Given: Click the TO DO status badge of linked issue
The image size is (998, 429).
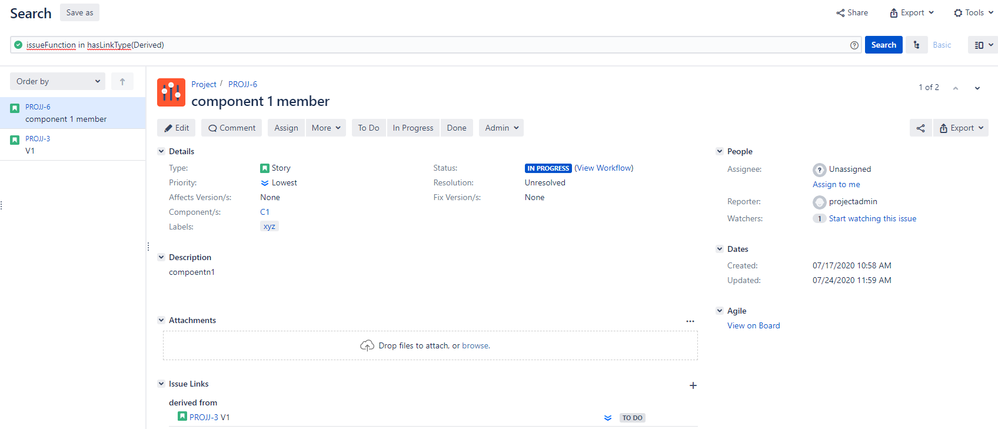Looking at the screenshot, I should [x=633, y=418].
